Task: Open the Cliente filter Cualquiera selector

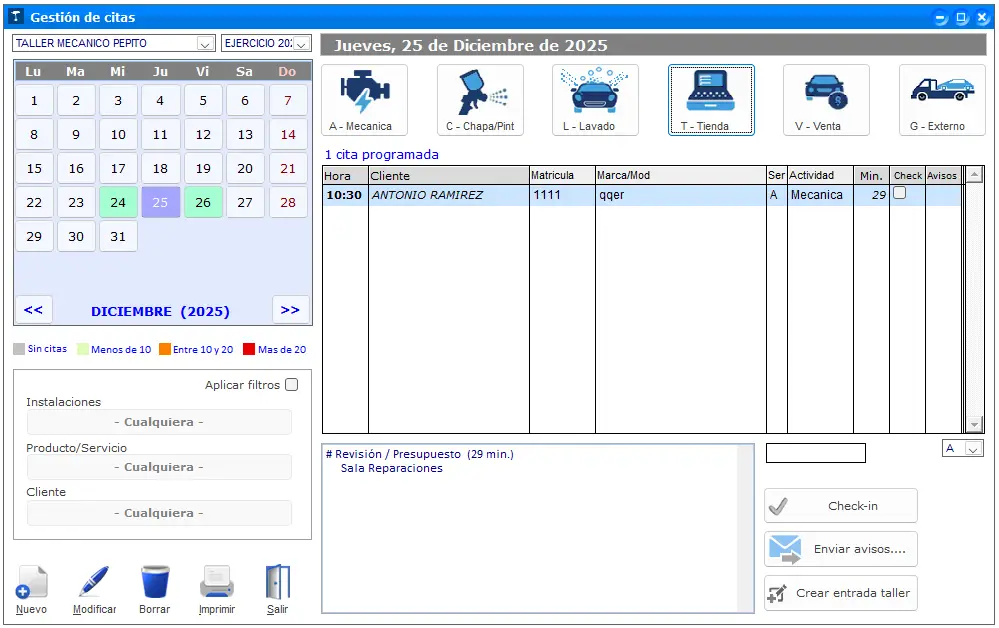Action: coord(159,513)
